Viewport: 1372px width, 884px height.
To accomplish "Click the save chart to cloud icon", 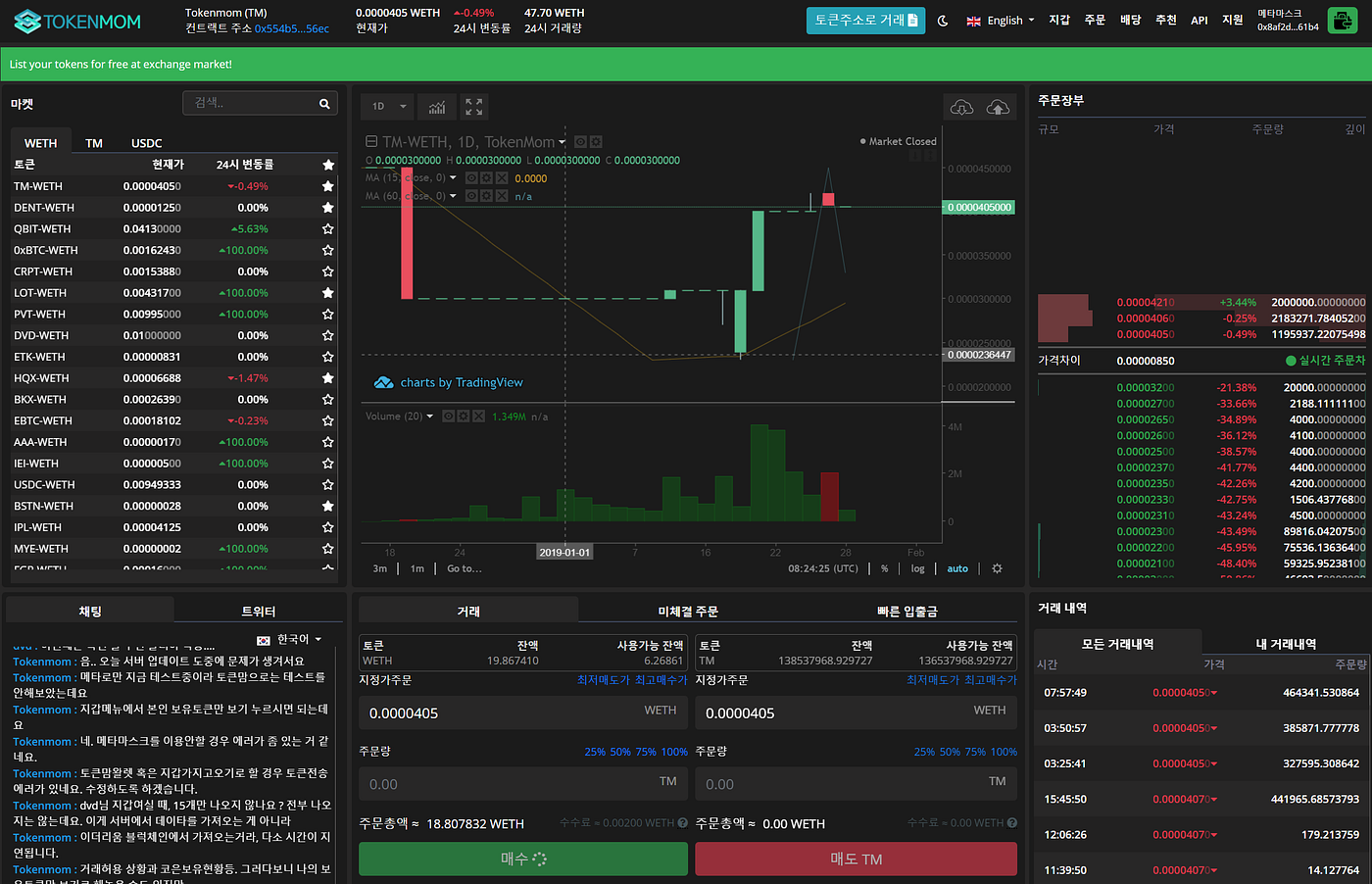I will pos(998,107).
